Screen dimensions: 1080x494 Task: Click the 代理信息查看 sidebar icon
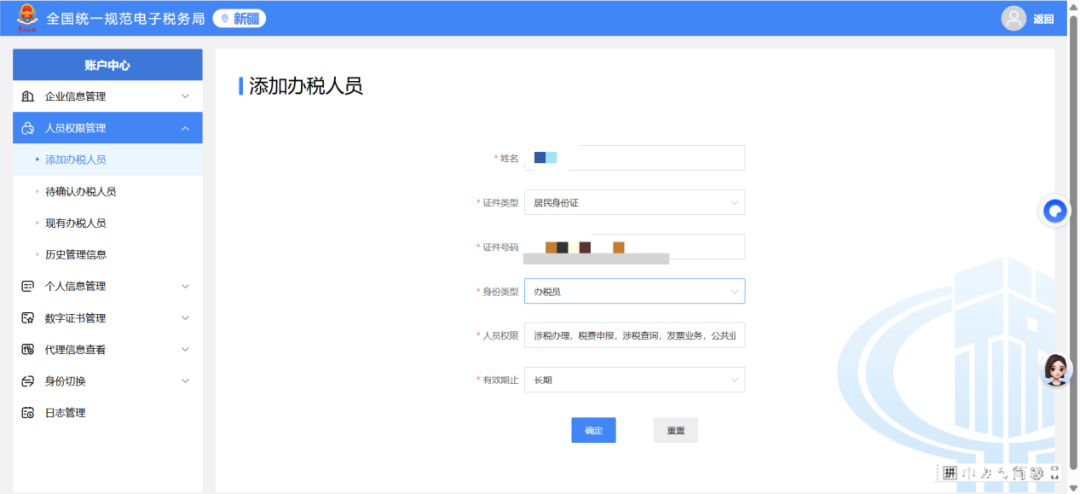(28, 349)
